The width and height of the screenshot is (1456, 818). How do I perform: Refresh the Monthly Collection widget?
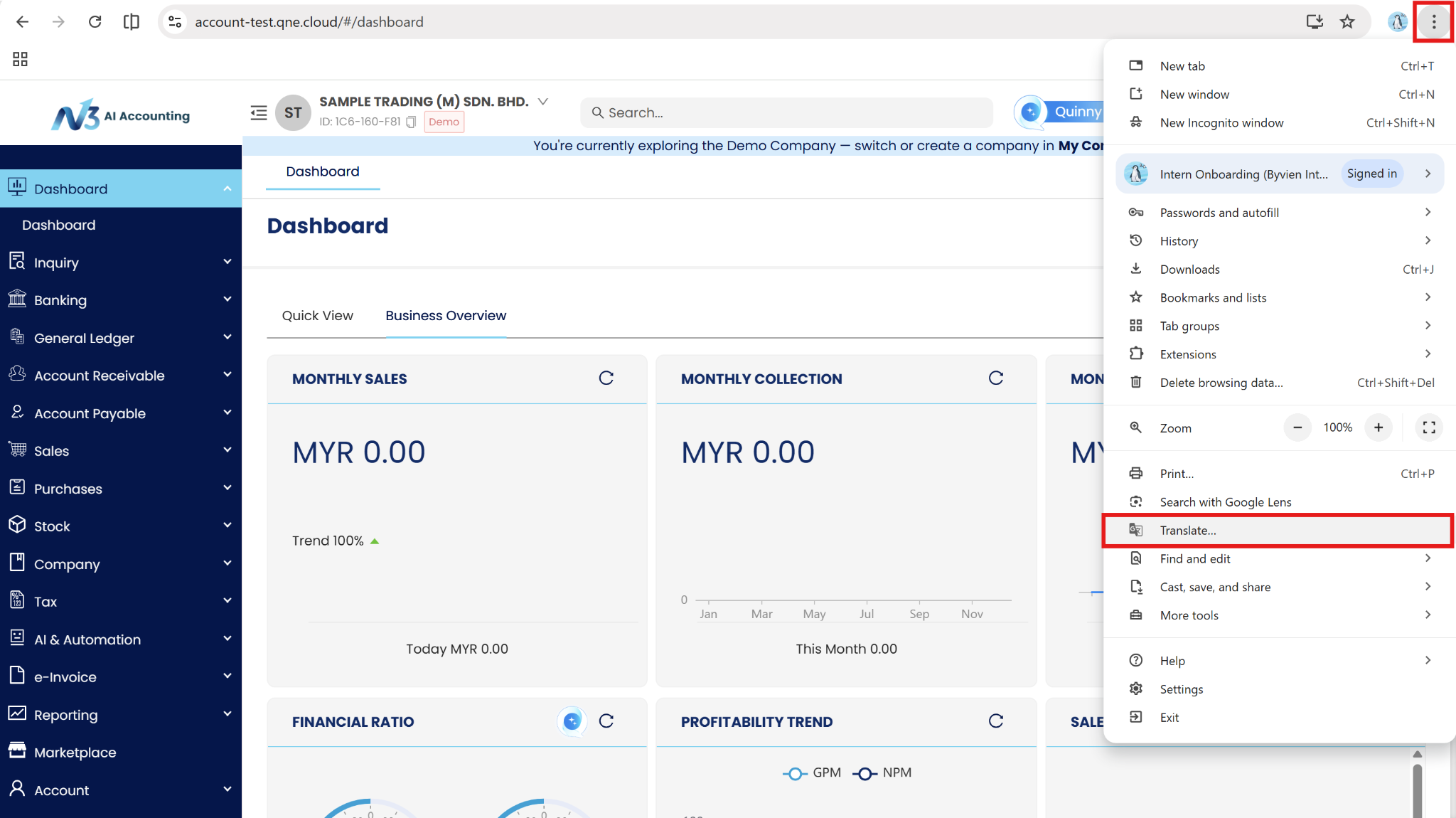point(995,378)
